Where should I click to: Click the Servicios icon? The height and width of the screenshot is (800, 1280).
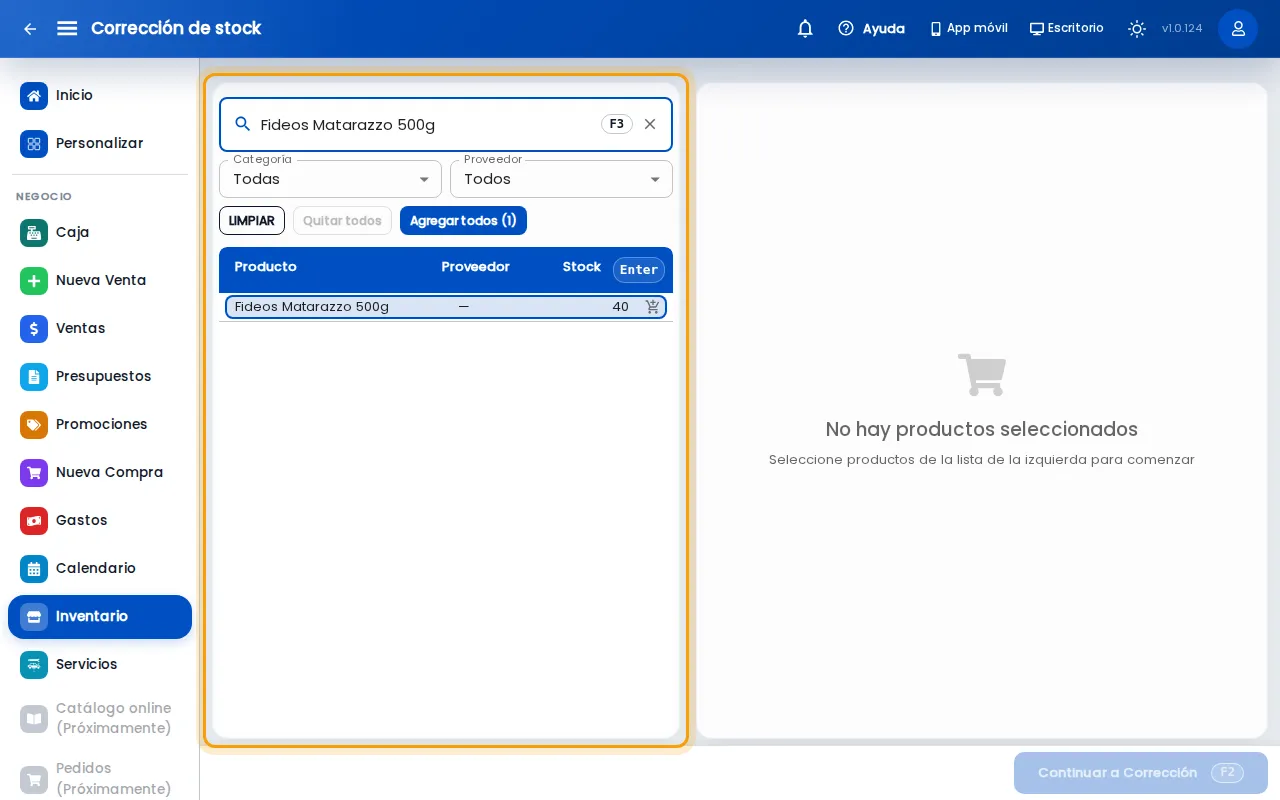[x=34, y=665]
